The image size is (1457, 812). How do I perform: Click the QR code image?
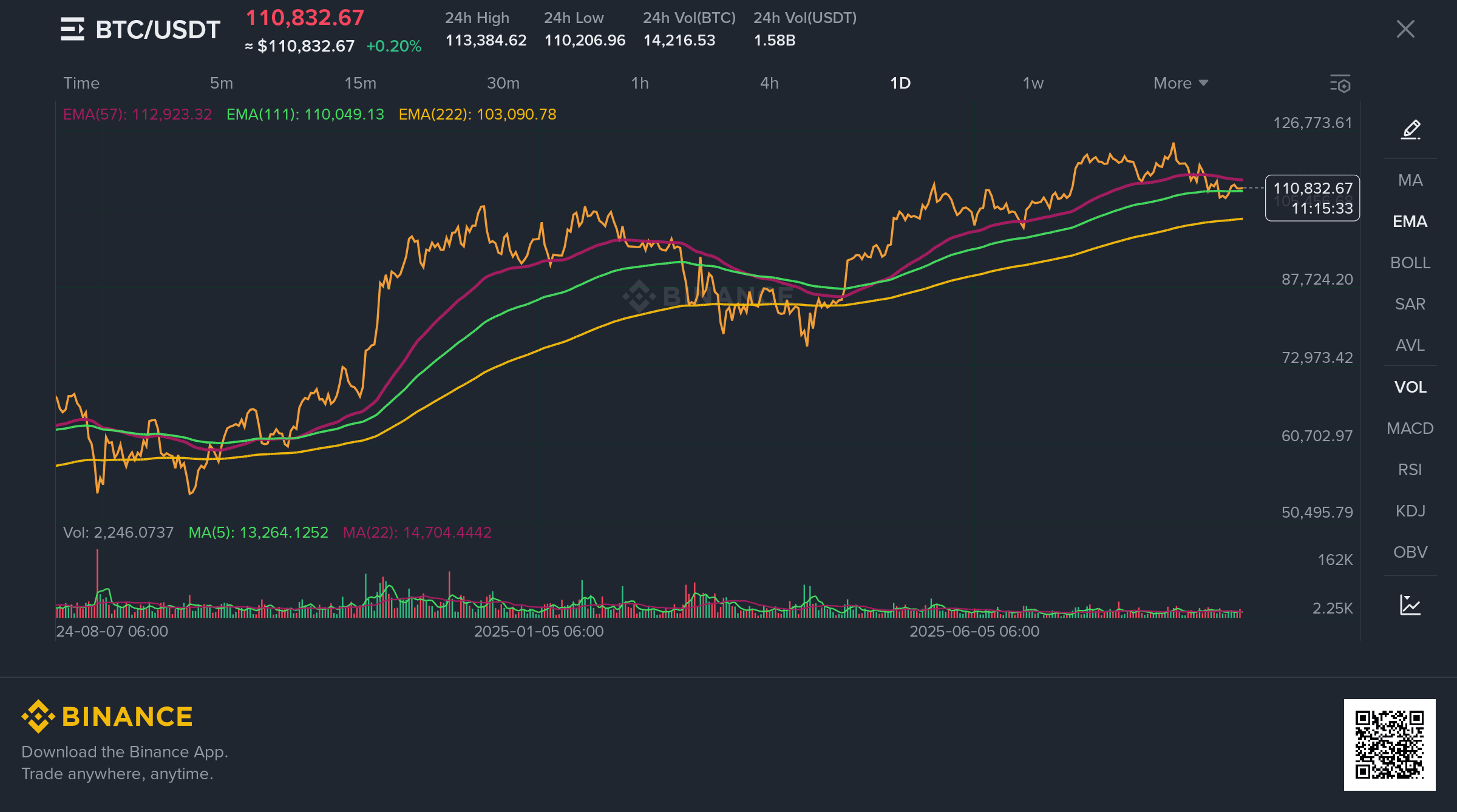(1389, 745)
